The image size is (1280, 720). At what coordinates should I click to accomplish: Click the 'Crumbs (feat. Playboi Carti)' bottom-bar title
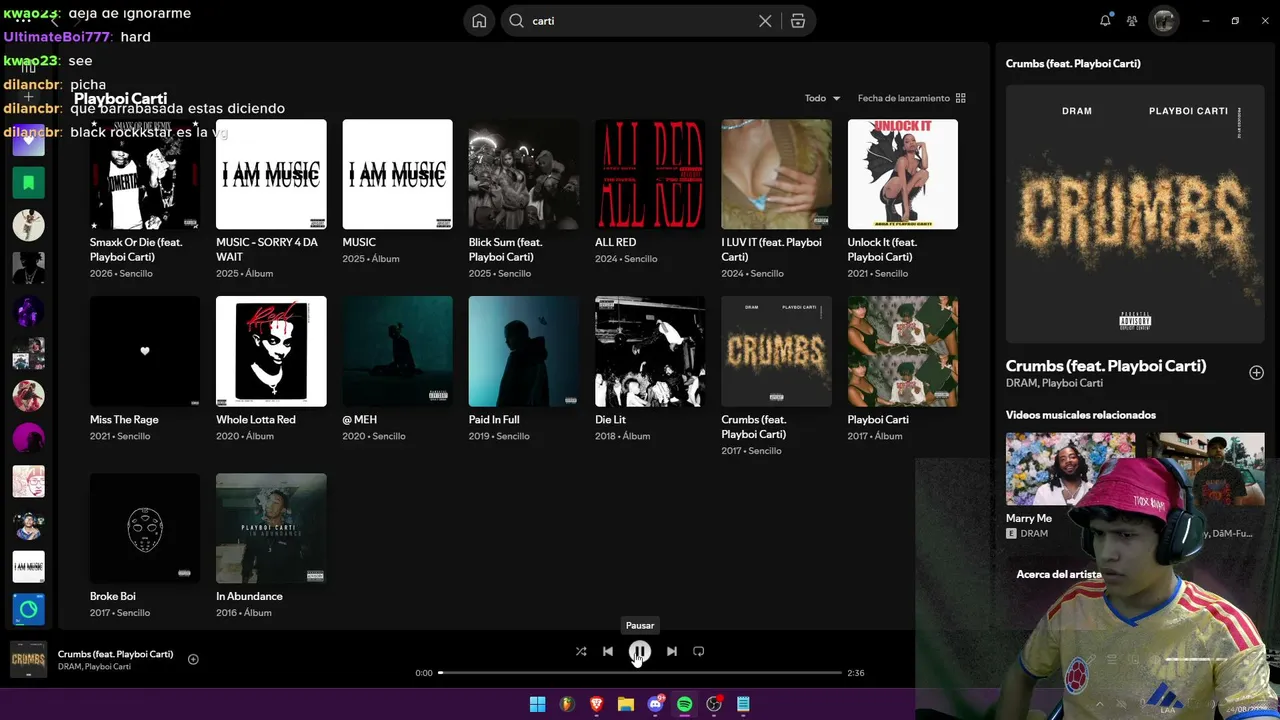coord(116,654)
